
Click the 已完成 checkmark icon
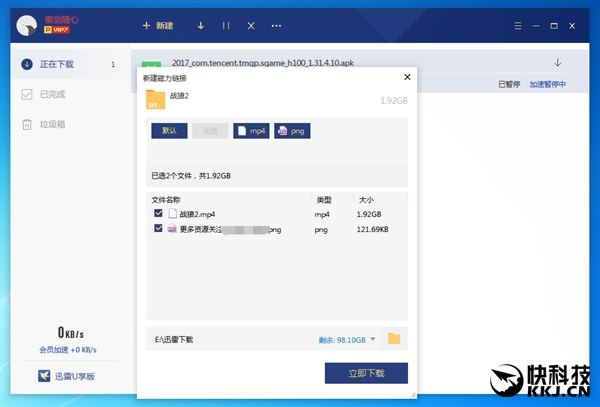27,94
